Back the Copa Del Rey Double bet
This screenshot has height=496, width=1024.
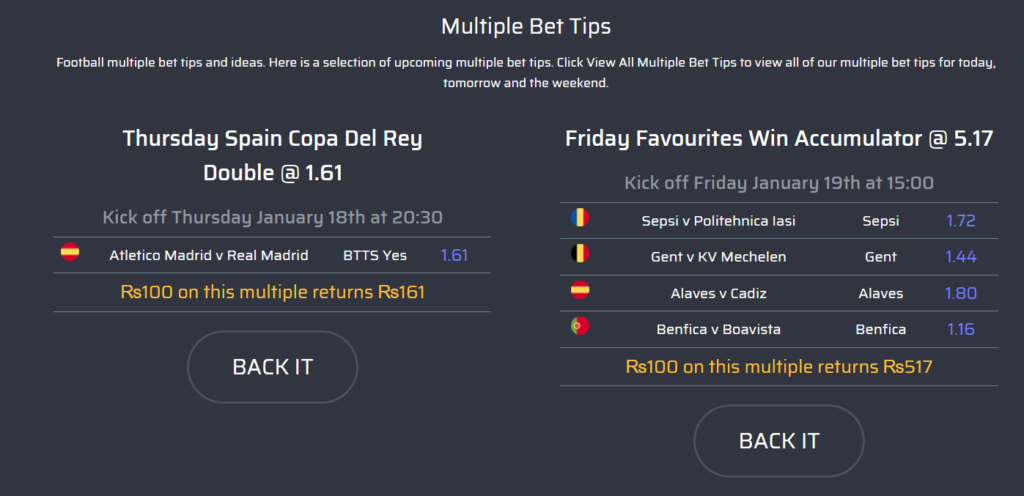(x=272, y=367)
